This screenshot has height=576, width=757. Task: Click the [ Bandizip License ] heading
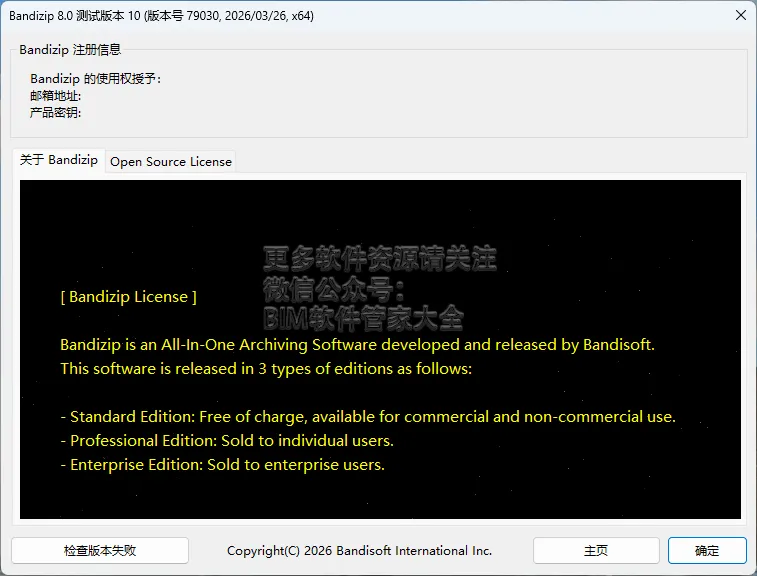[128, 296]
